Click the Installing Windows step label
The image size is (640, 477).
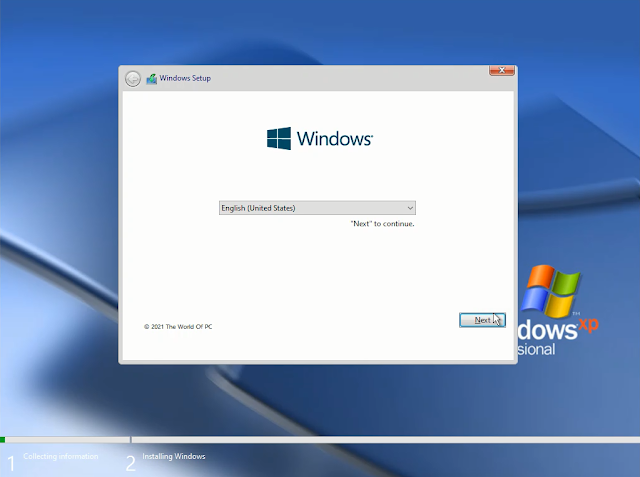tap(173, 456)
